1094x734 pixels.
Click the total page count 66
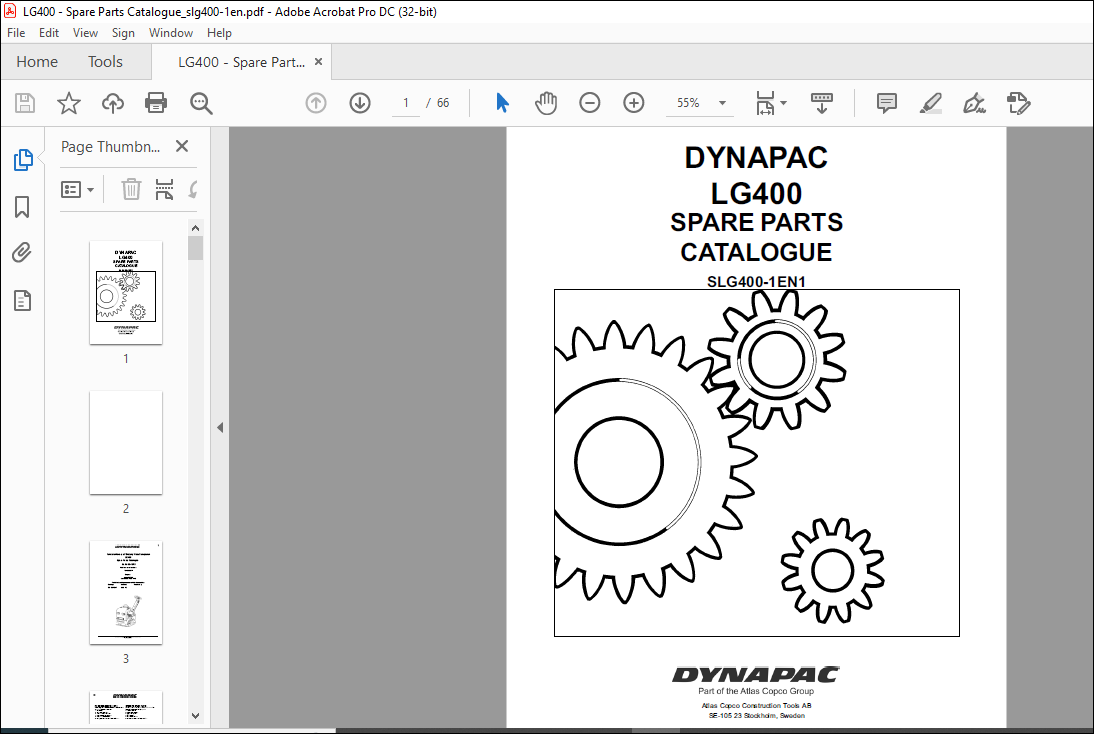coord(443,103)
